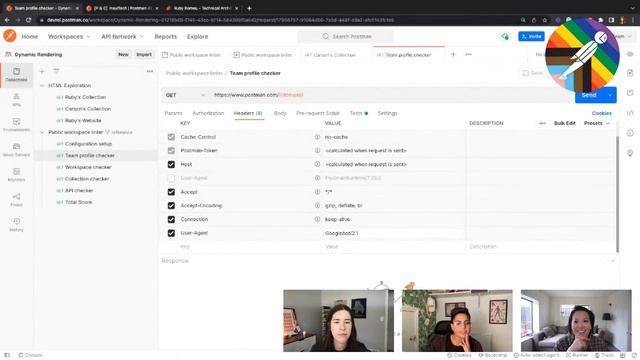Screen dimensions: 640x360
Task: Switch to the Params tab
Action: (173, 113)
